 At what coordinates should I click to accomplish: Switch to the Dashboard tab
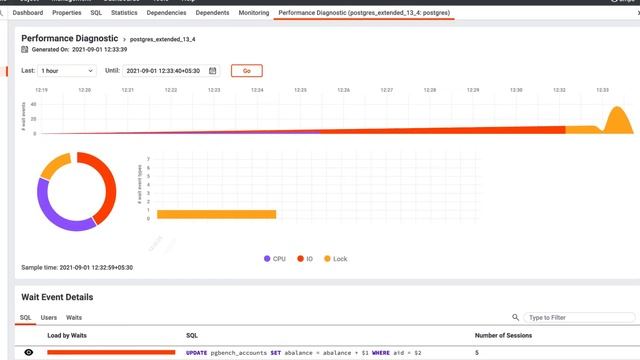pyautogui.click(x=28, y=13)
